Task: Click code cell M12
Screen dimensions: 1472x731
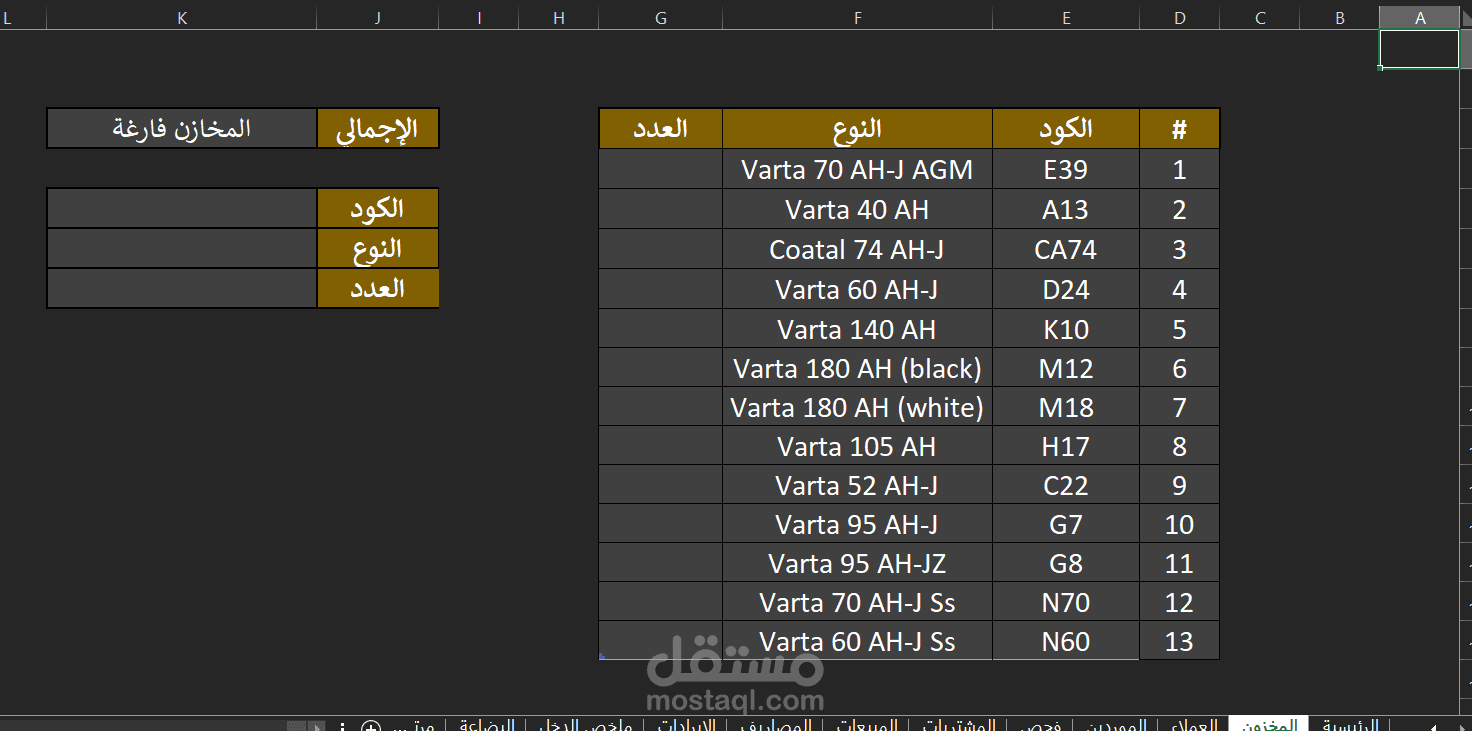Action: [x=1066, y=368]
